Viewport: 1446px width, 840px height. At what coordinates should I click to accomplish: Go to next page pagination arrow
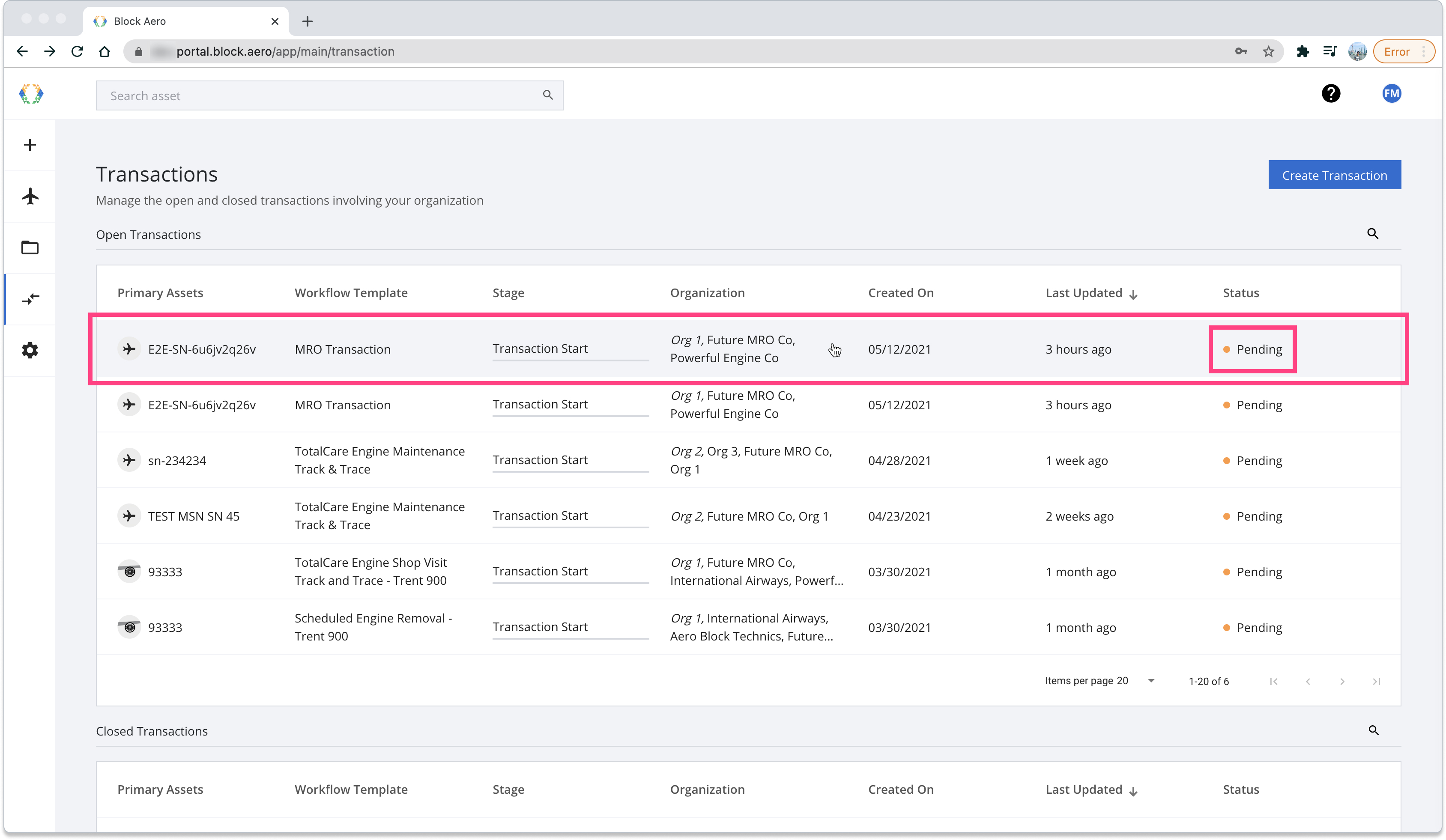1342,681
